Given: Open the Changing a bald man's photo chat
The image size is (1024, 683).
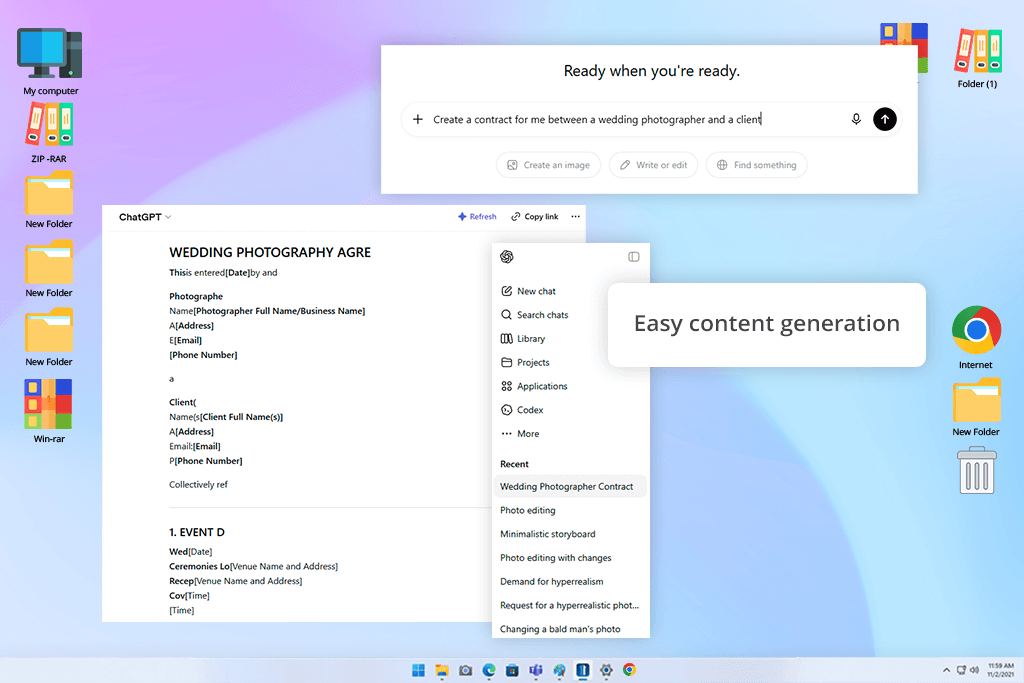Looking at the screenshot, I should [x=560, y=629].
